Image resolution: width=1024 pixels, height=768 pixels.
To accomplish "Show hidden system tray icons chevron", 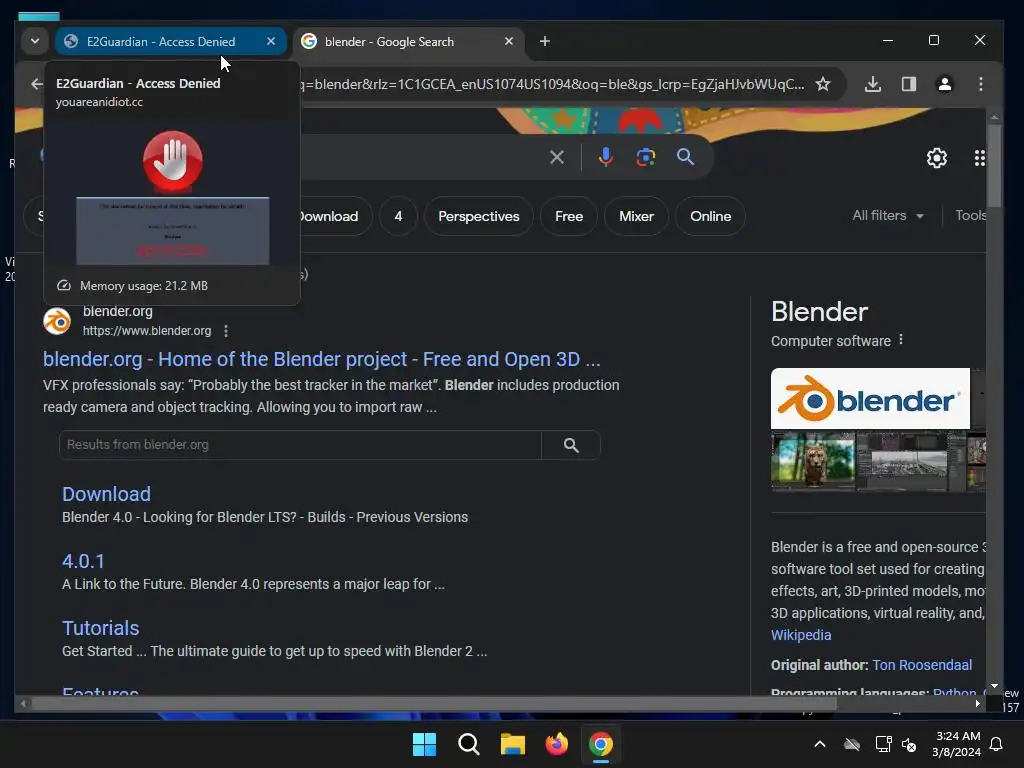I will tap(820, 744).
